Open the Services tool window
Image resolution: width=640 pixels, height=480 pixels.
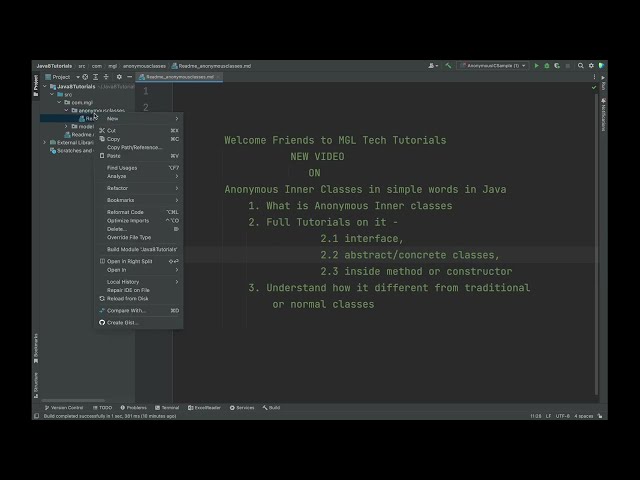tap(242, 407)
